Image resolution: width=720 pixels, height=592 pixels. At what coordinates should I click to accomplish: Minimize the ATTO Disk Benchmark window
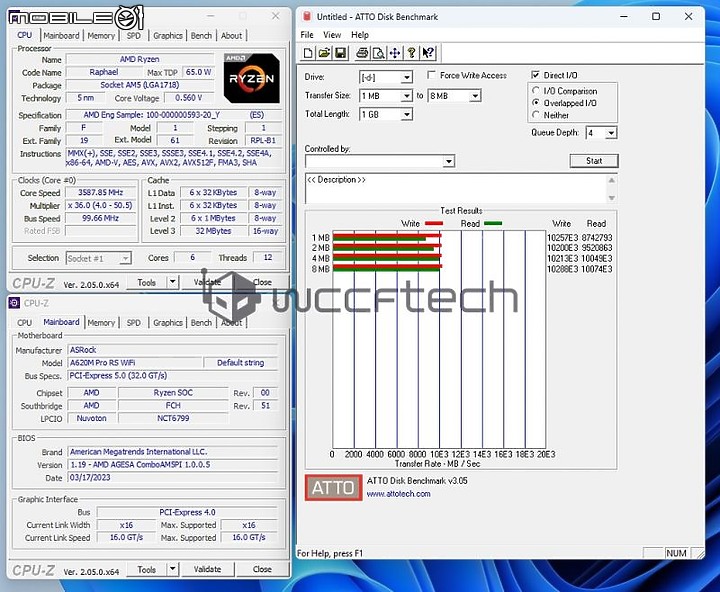click(624, 17)
